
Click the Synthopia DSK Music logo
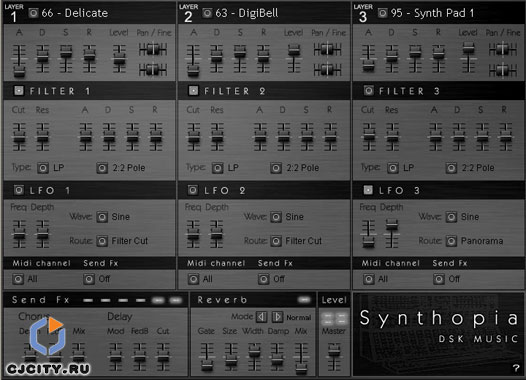pyautogui.click(x=439, y=327)
